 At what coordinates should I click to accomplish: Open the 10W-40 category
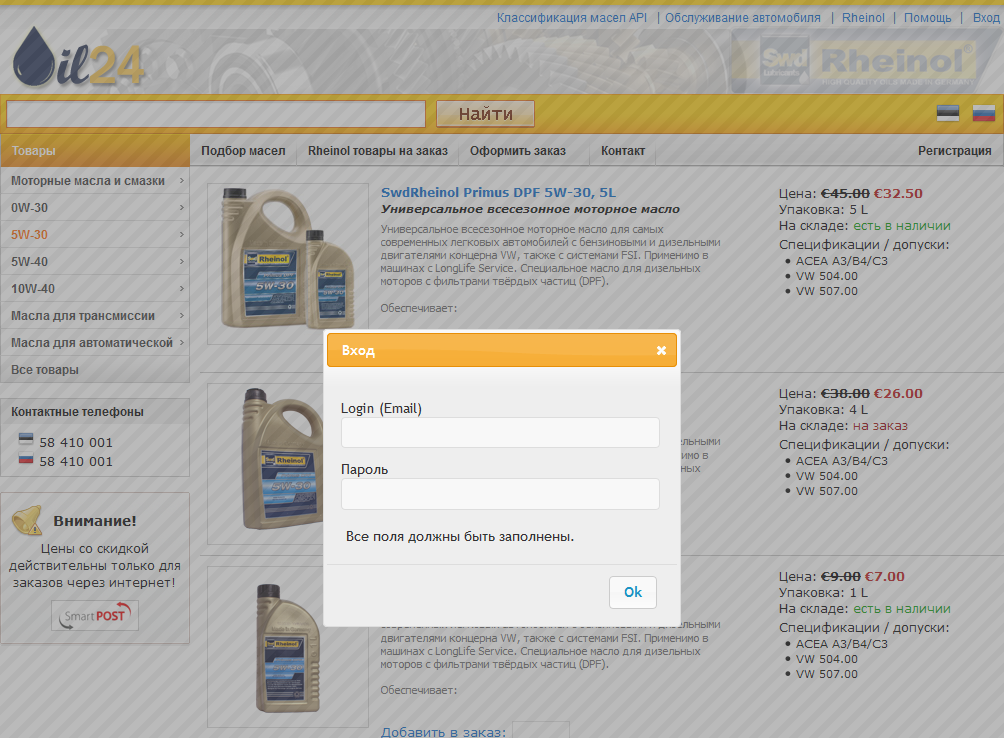pyautogui.click(x=95, y=288)
